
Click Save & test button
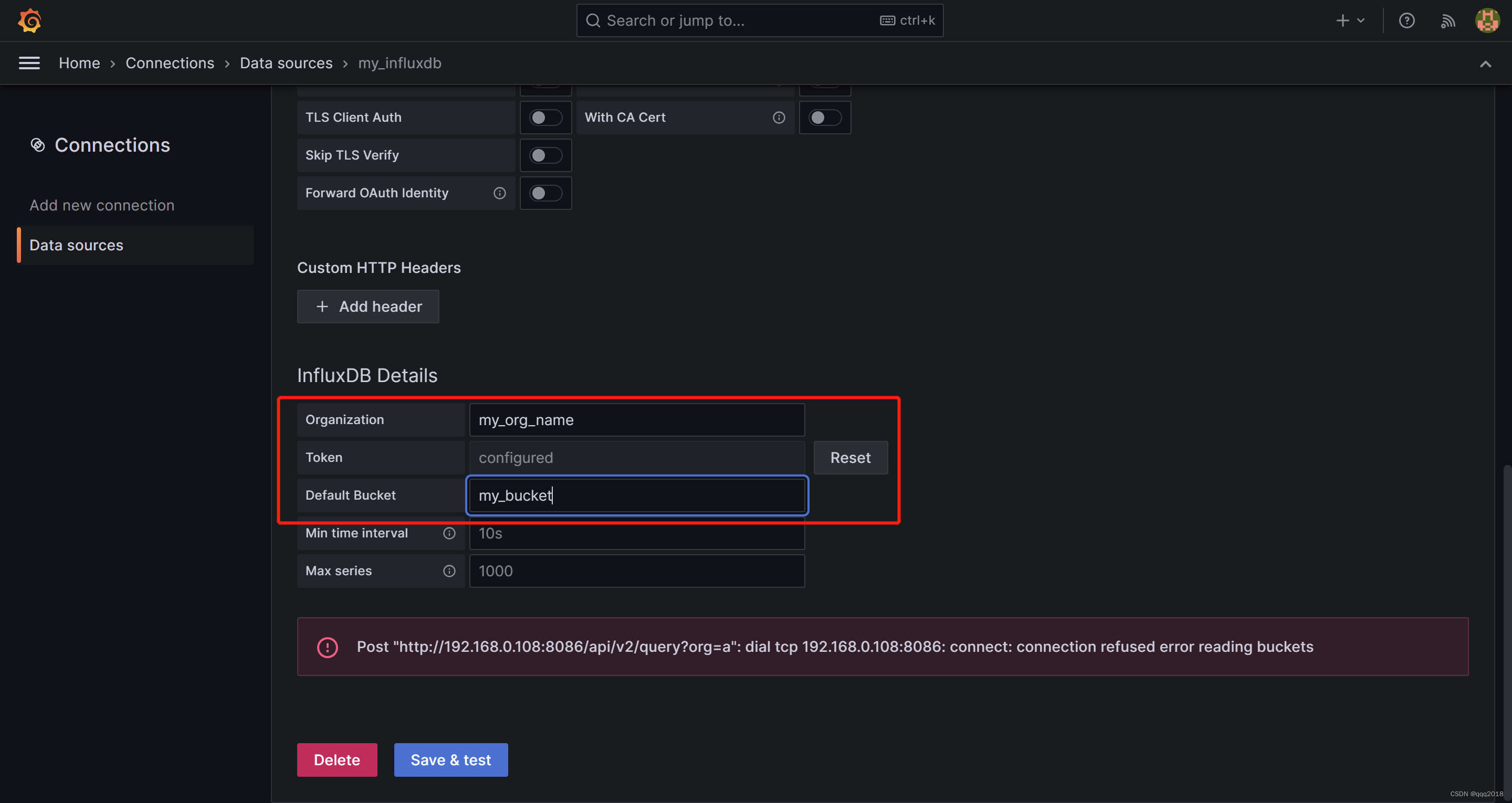click(x=451, y=759)
